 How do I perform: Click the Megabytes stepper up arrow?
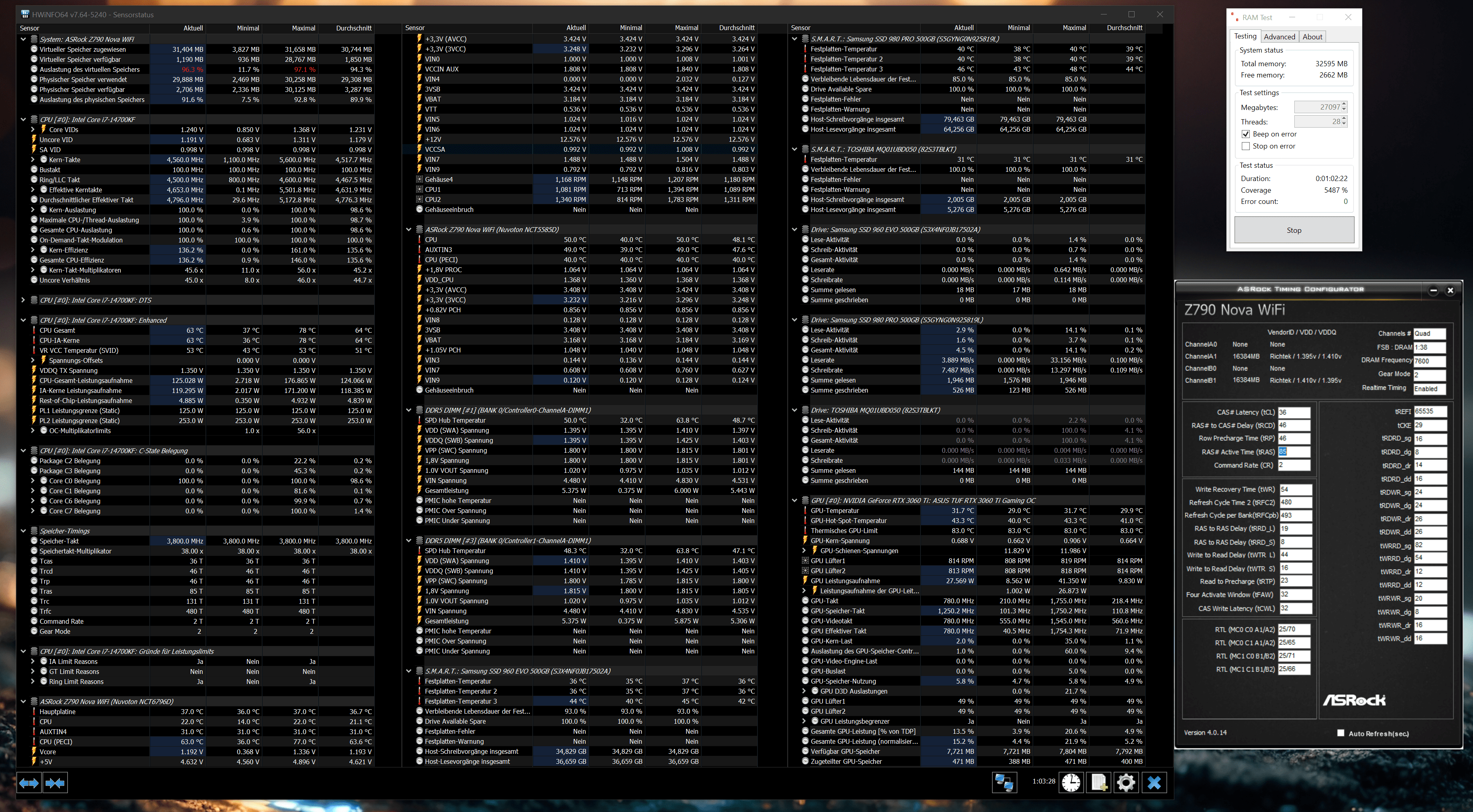1344,104
